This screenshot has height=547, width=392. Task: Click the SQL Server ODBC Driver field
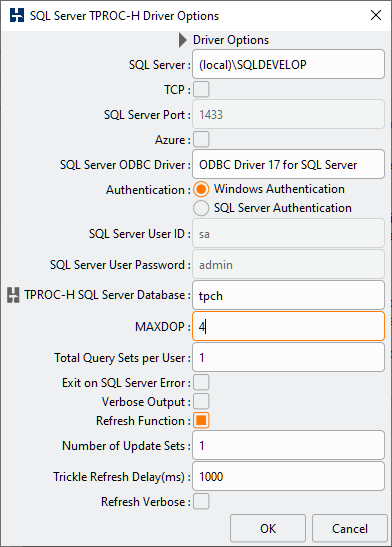288,164
